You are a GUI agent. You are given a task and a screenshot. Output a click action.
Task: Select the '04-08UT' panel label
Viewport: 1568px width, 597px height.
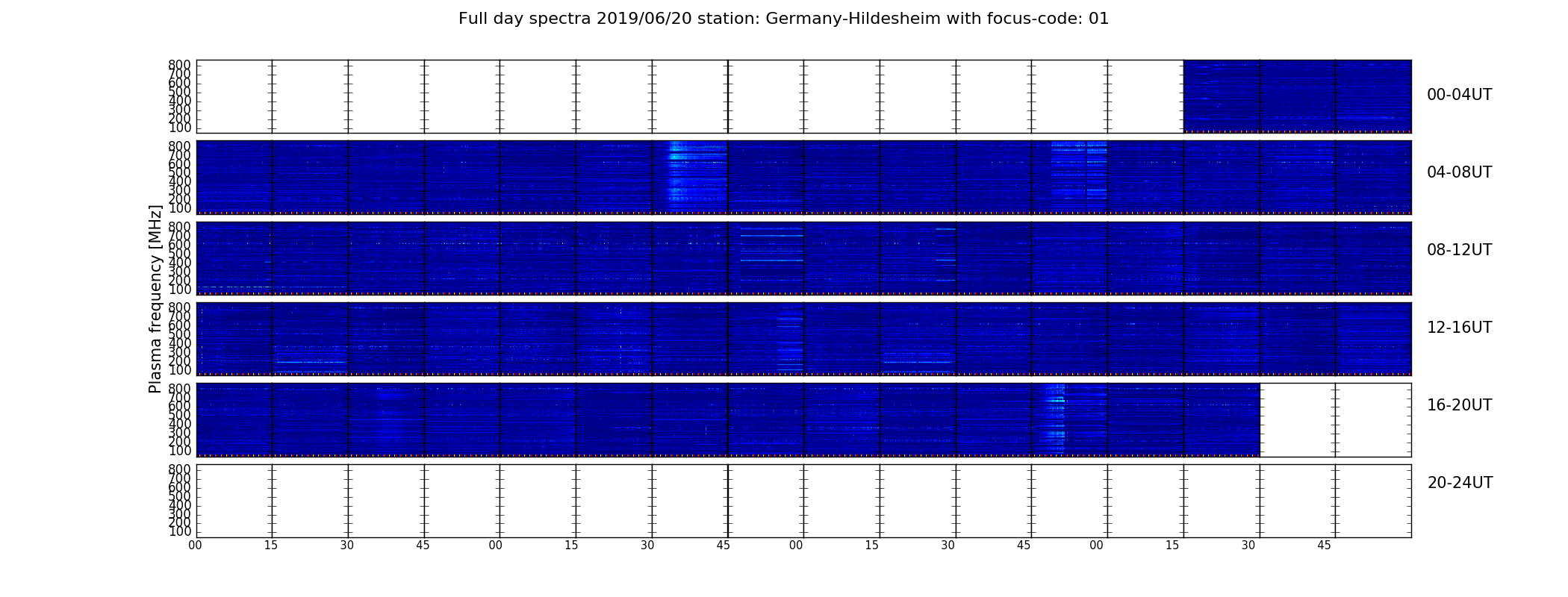pyautogui.click(x=1459, y=172)
